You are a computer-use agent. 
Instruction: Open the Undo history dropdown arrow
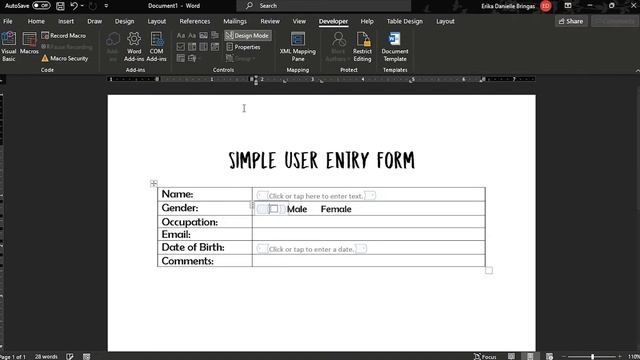pyautogui.click(x=82, y=6)
